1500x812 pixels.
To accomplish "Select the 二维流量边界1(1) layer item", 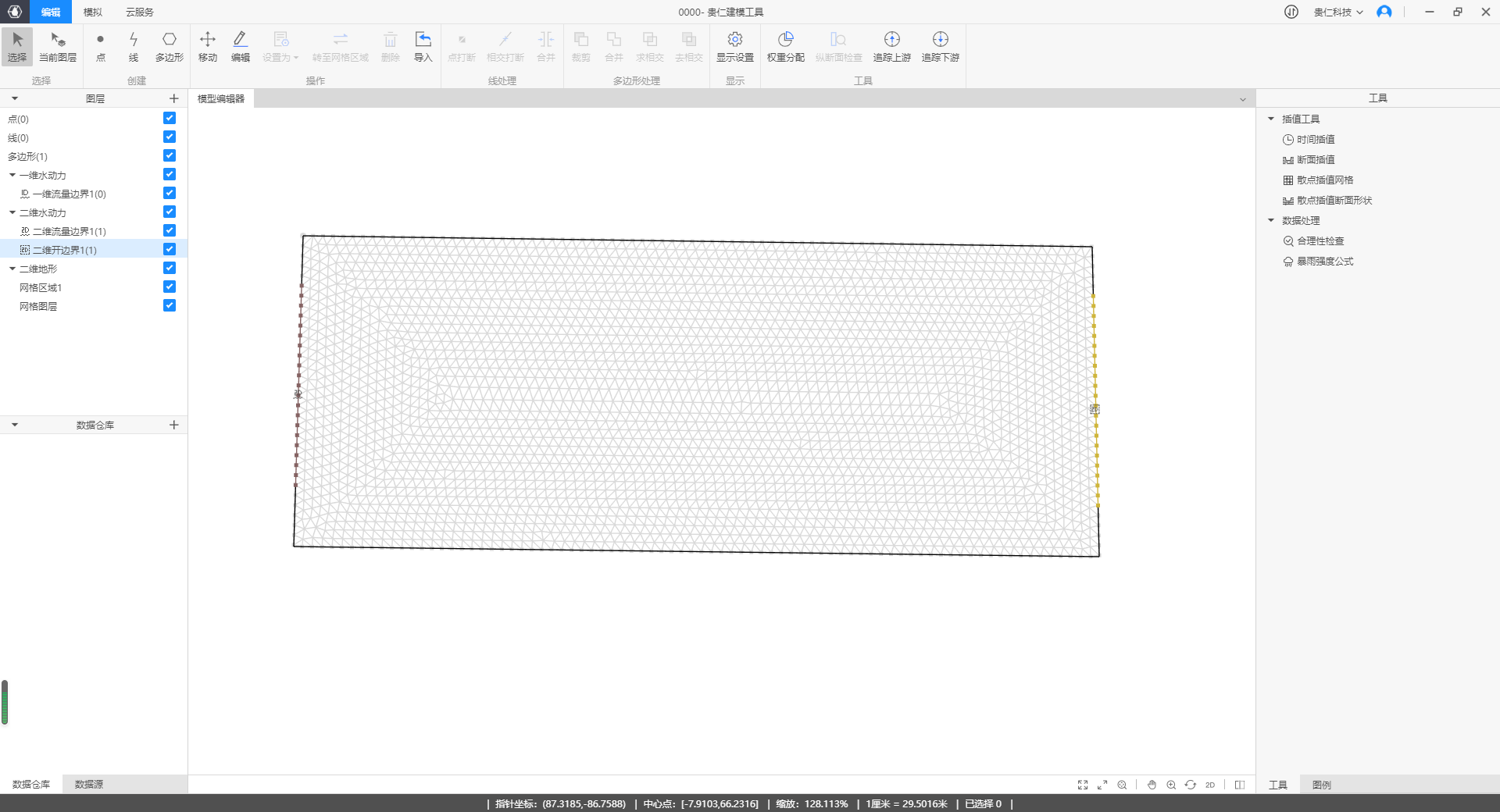I will click(69, 232).
